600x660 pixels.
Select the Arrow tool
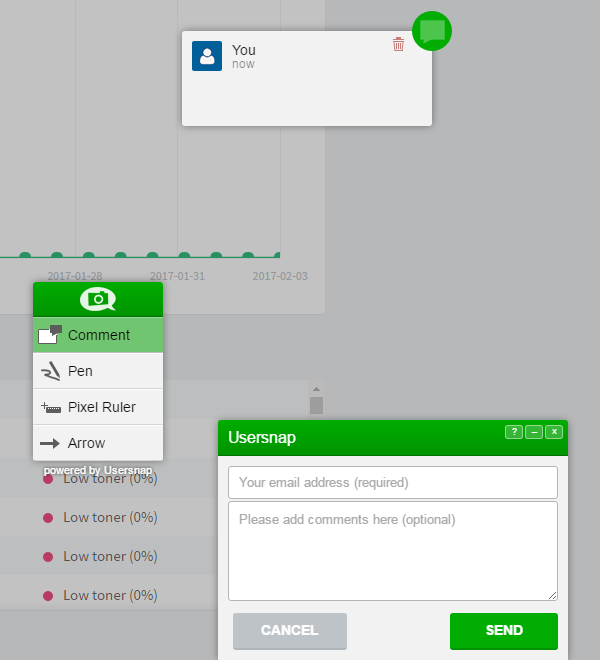(98, 443)
